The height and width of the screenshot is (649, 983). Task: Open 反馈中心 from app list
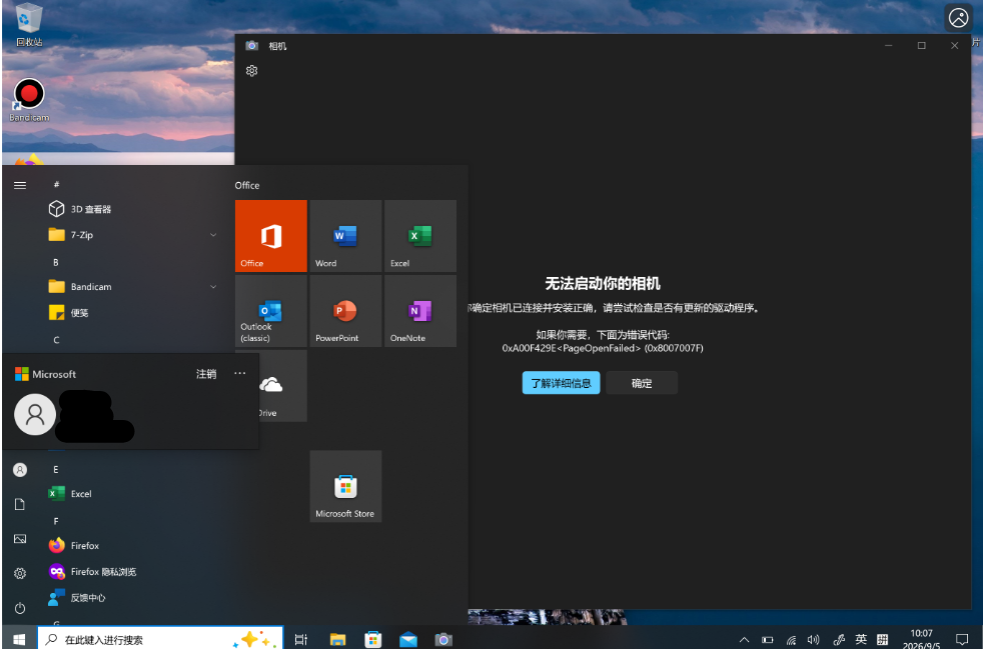pyautogui.click(x=134, y=598)
